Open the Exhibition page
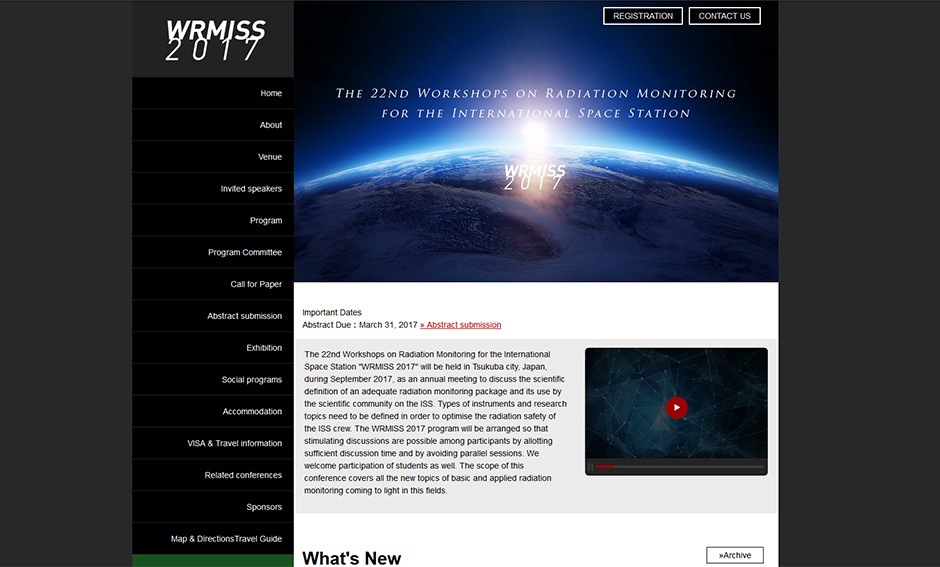940x567 pixels. (213, 347)
